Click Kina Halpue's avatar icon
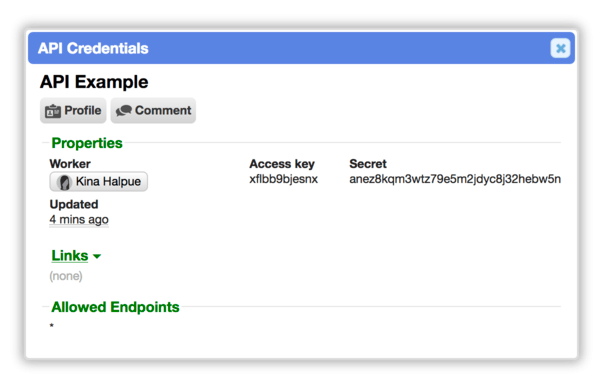Image resolution: width=604 pixels, height=381 pixels. tap(64, 182)
